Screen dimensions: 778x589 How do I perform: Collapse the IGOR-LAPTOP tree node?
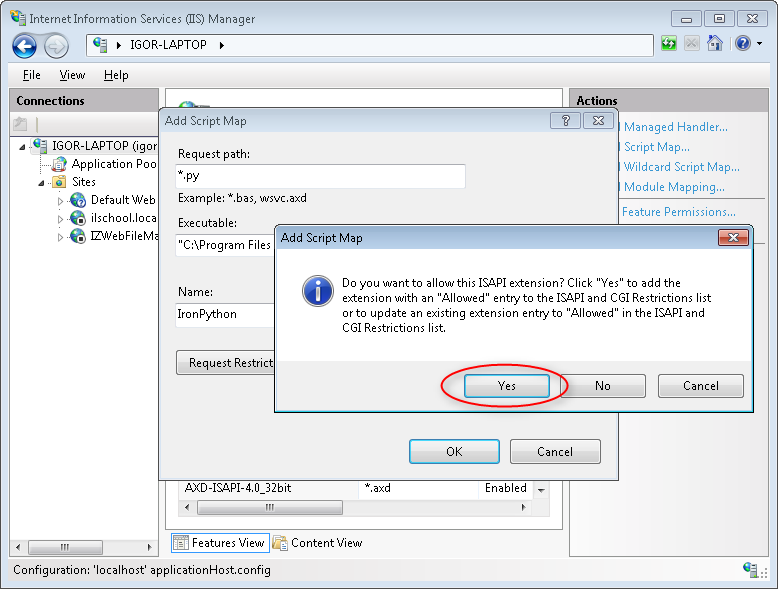click(22, 147)
